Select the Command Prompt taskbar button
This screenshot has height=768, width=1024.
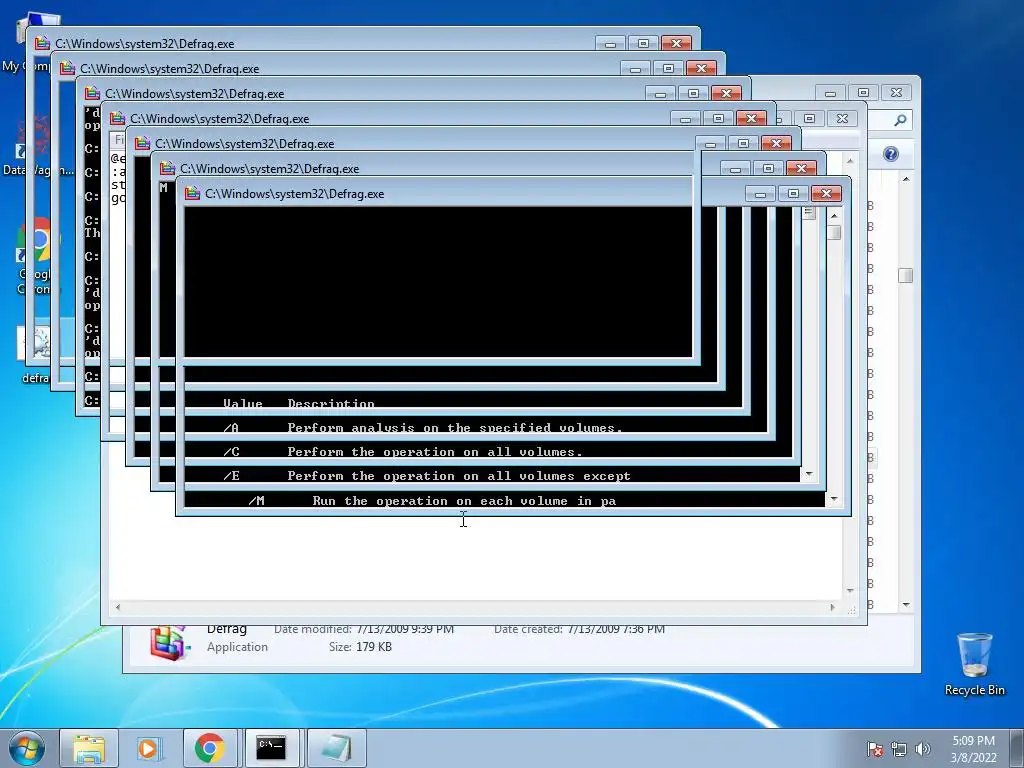pyautogui.click(x=271, y=748)
